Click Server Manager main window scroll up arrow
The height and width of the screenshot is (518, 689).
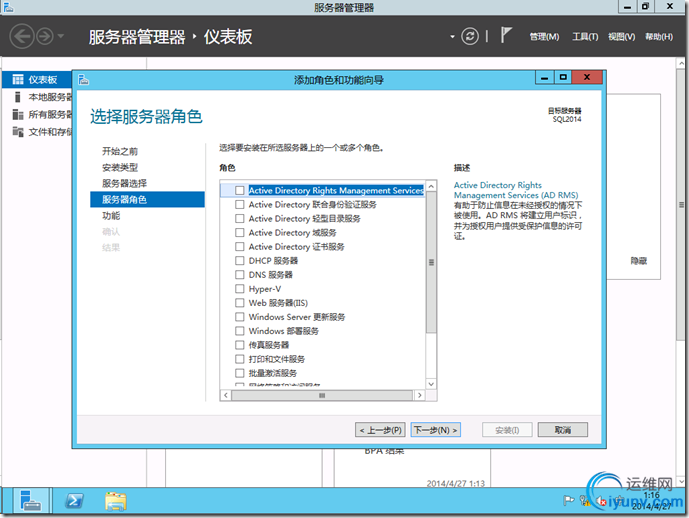pos(681,63)
